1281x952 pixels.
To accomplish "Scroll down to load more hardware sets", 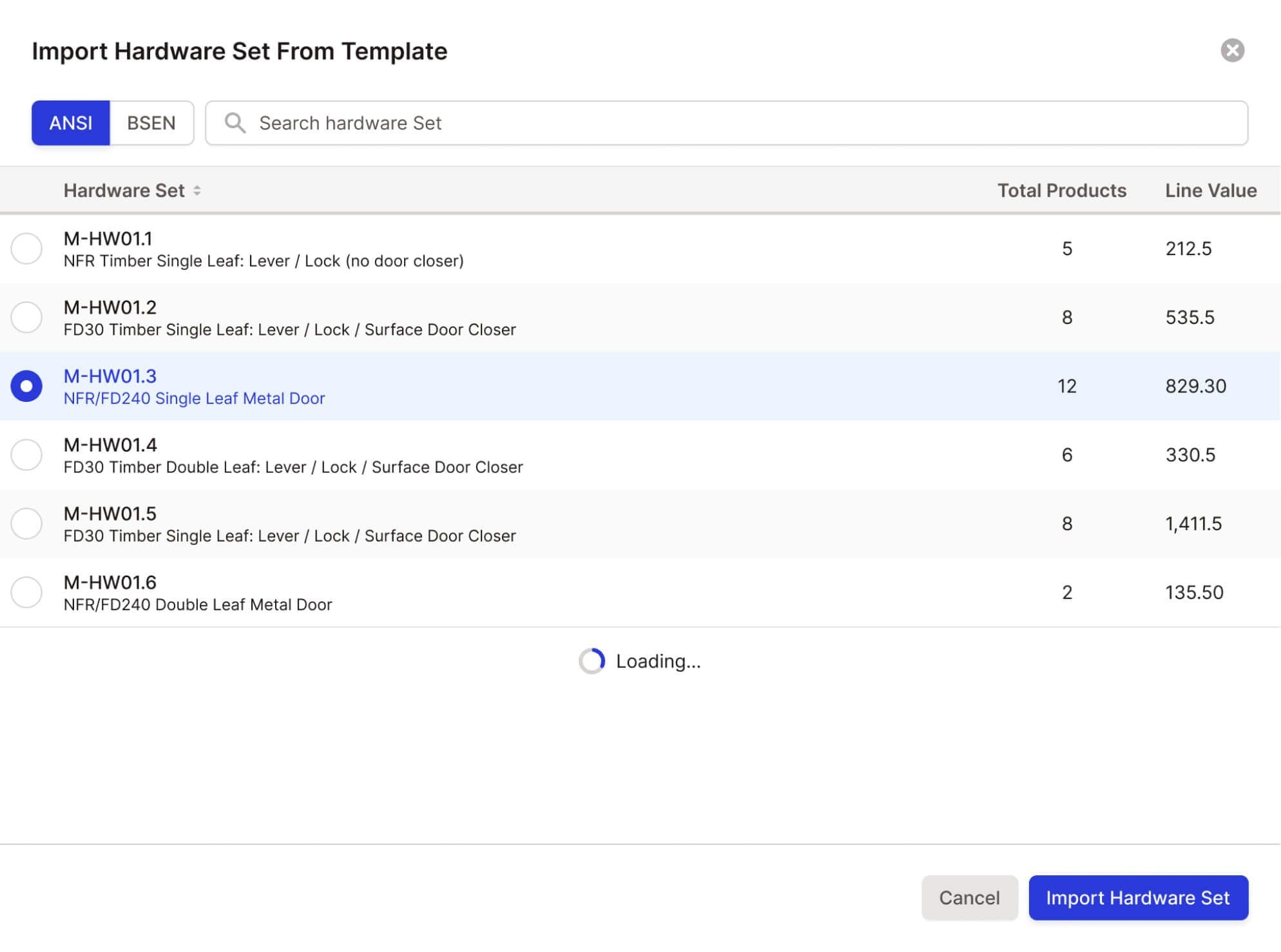I will [640, 660].
